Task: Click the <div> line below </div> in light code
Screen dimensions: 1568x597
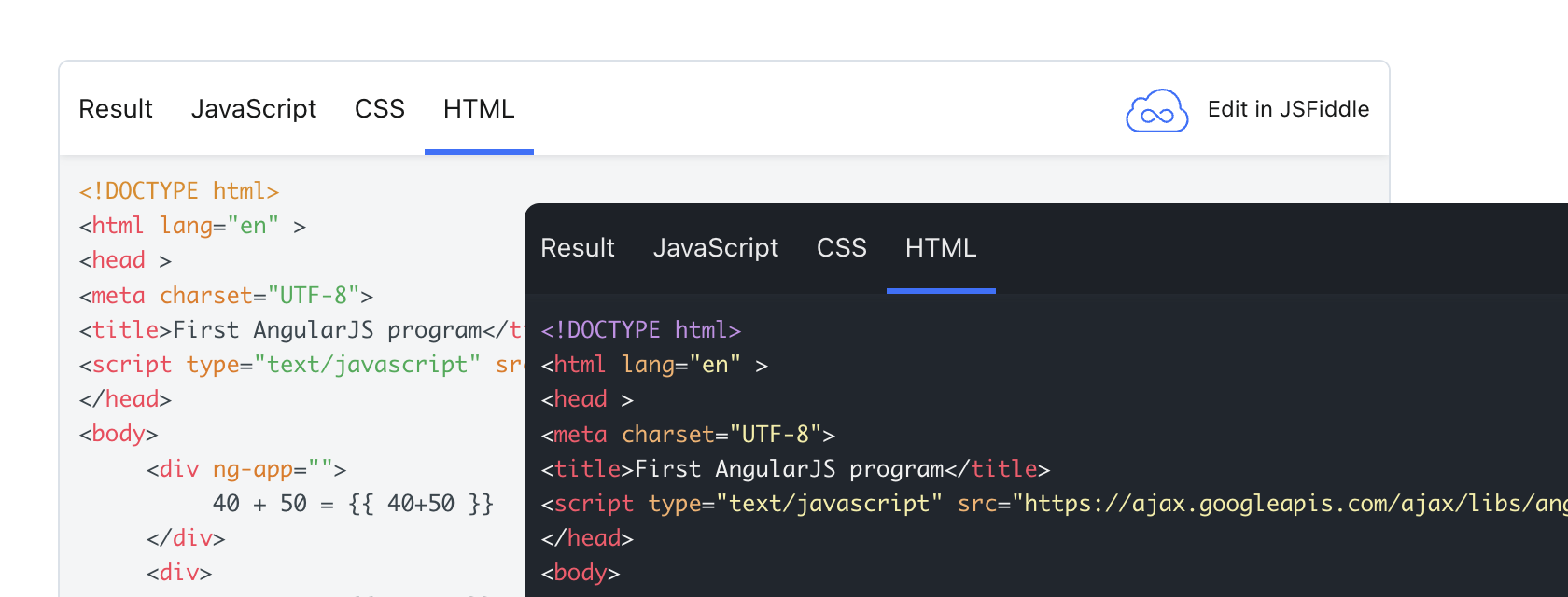Action: pos(179,573)
